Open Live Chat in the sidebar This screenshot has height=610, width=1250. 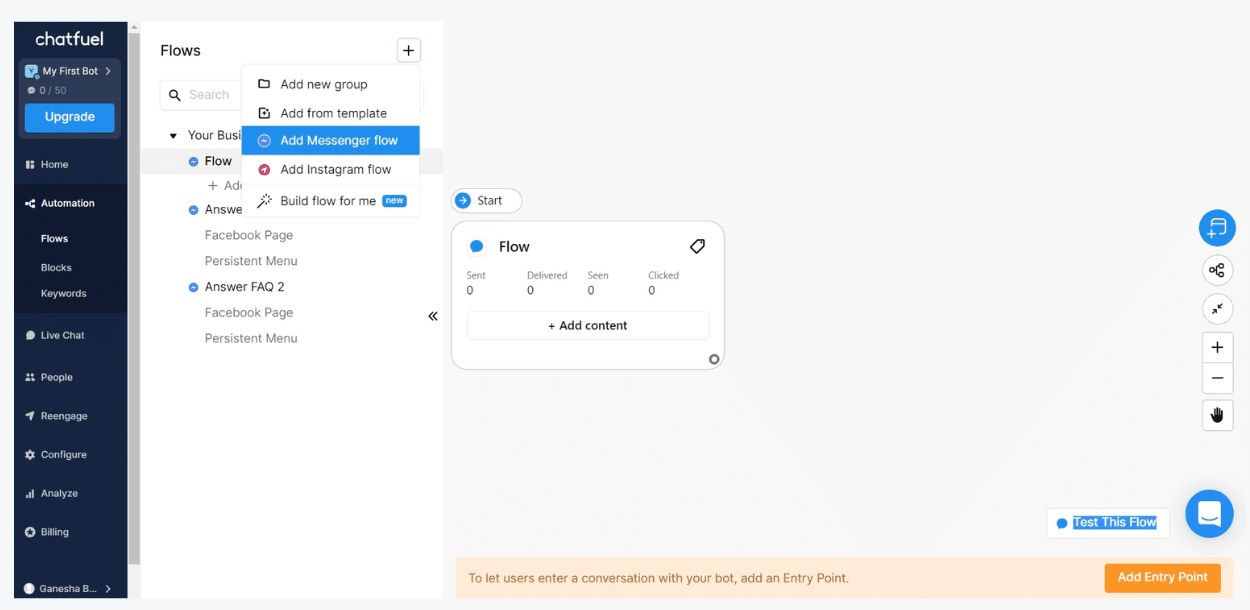point(62,336)
